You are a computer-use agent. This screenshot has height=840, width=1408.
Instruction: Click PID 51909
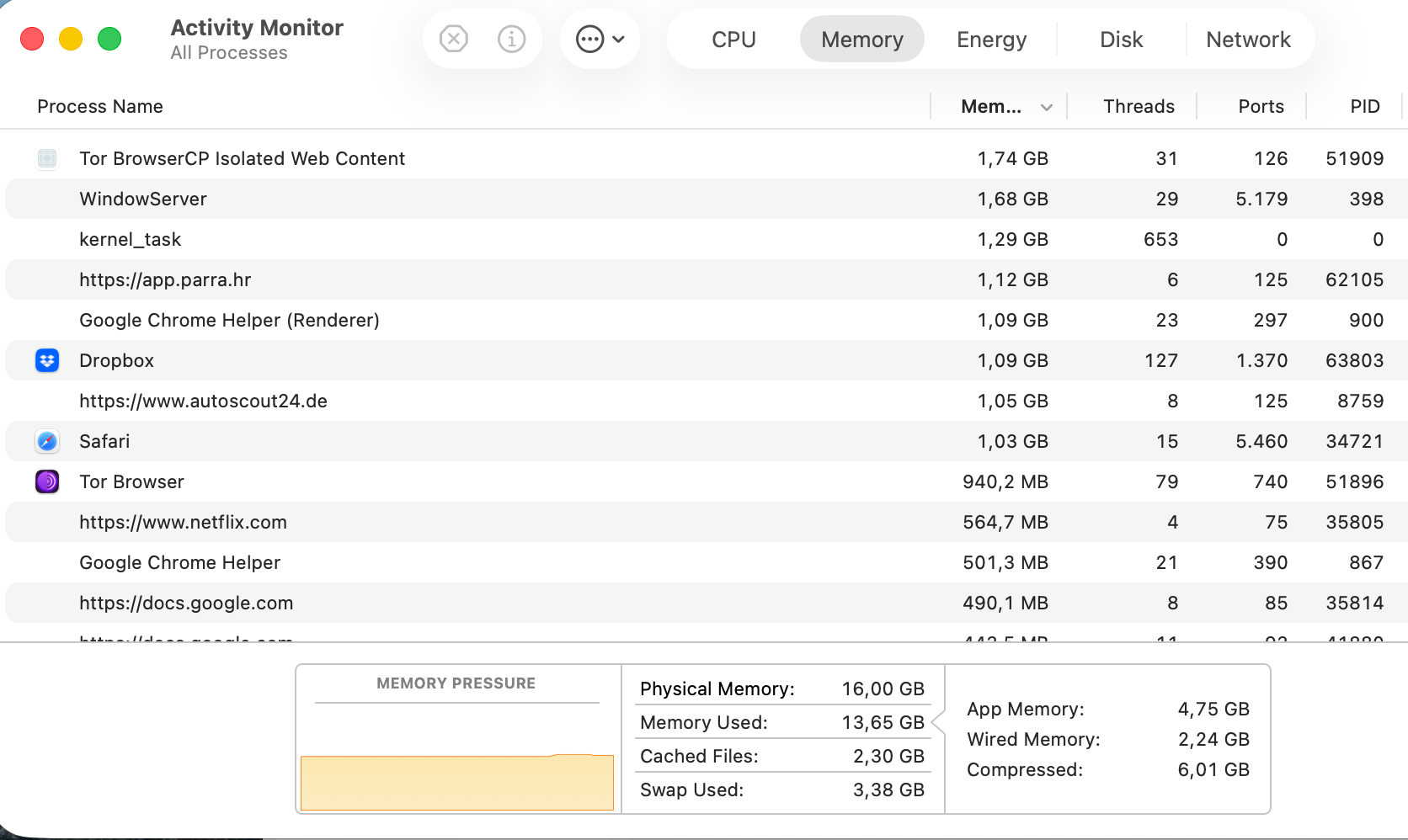[1354, 159]
